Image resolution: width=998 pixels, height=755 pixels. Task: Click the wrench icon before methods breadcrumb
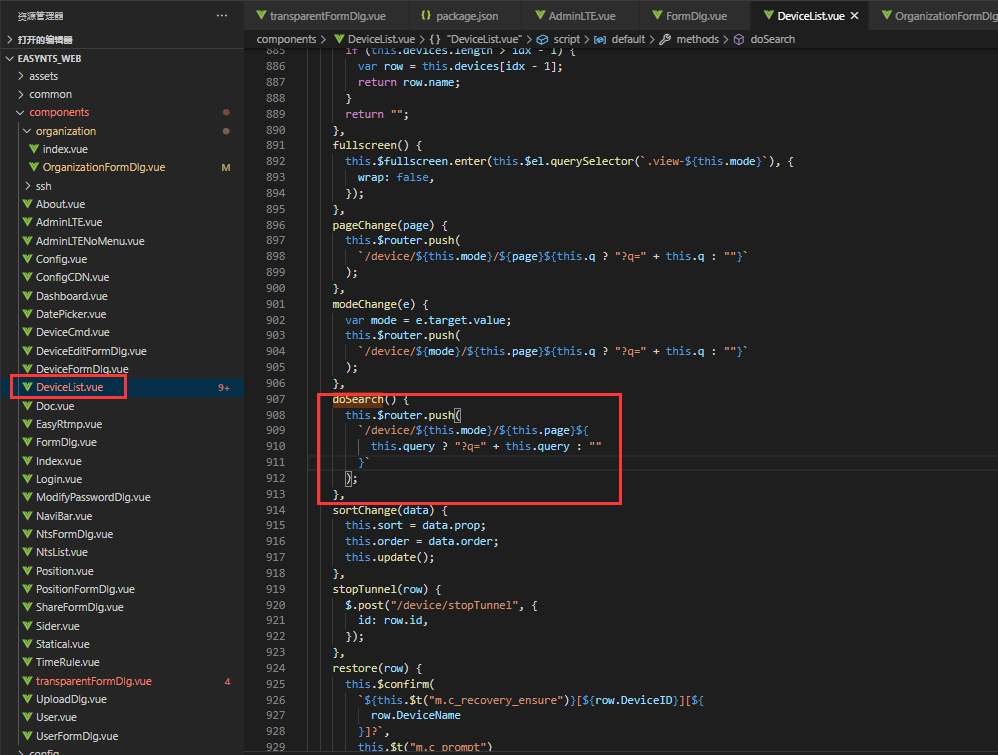coord(665,39)
